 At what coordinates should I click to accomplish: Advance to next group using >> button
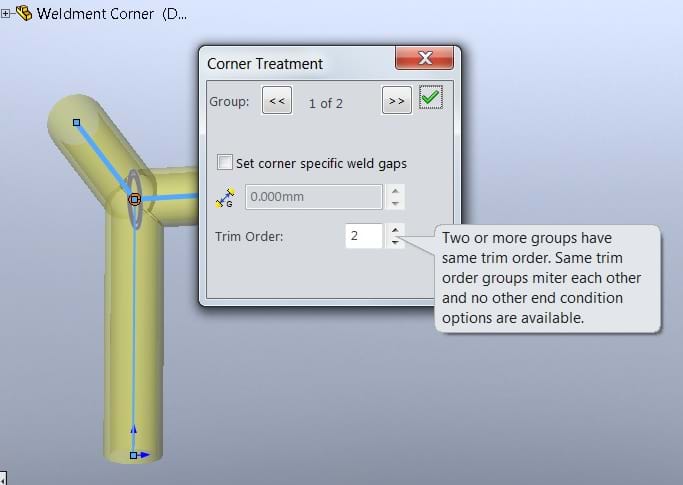click(396, 100)
